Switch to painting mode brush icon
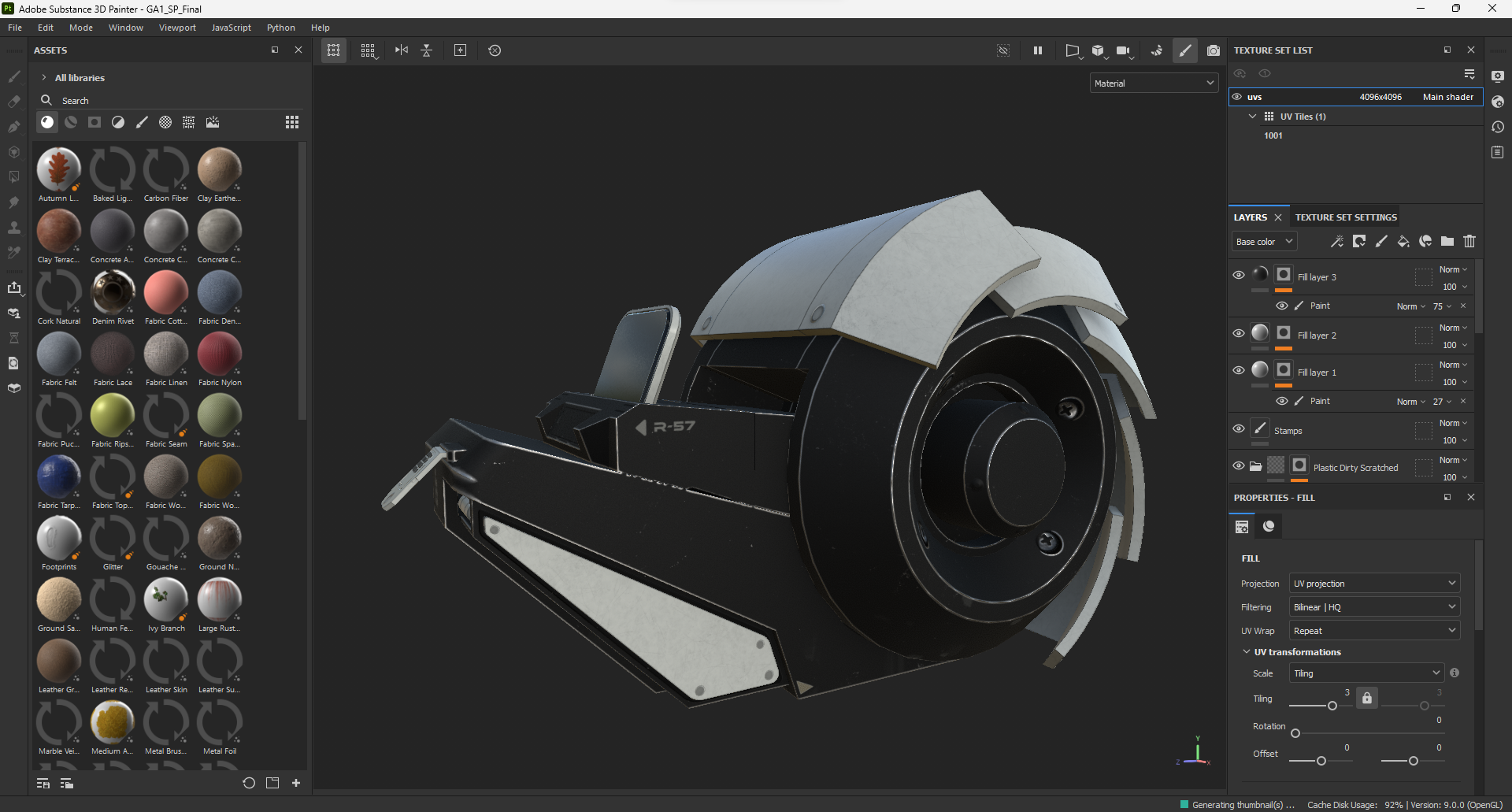Screen dimensions: 1512x812 coord(1185,50)
